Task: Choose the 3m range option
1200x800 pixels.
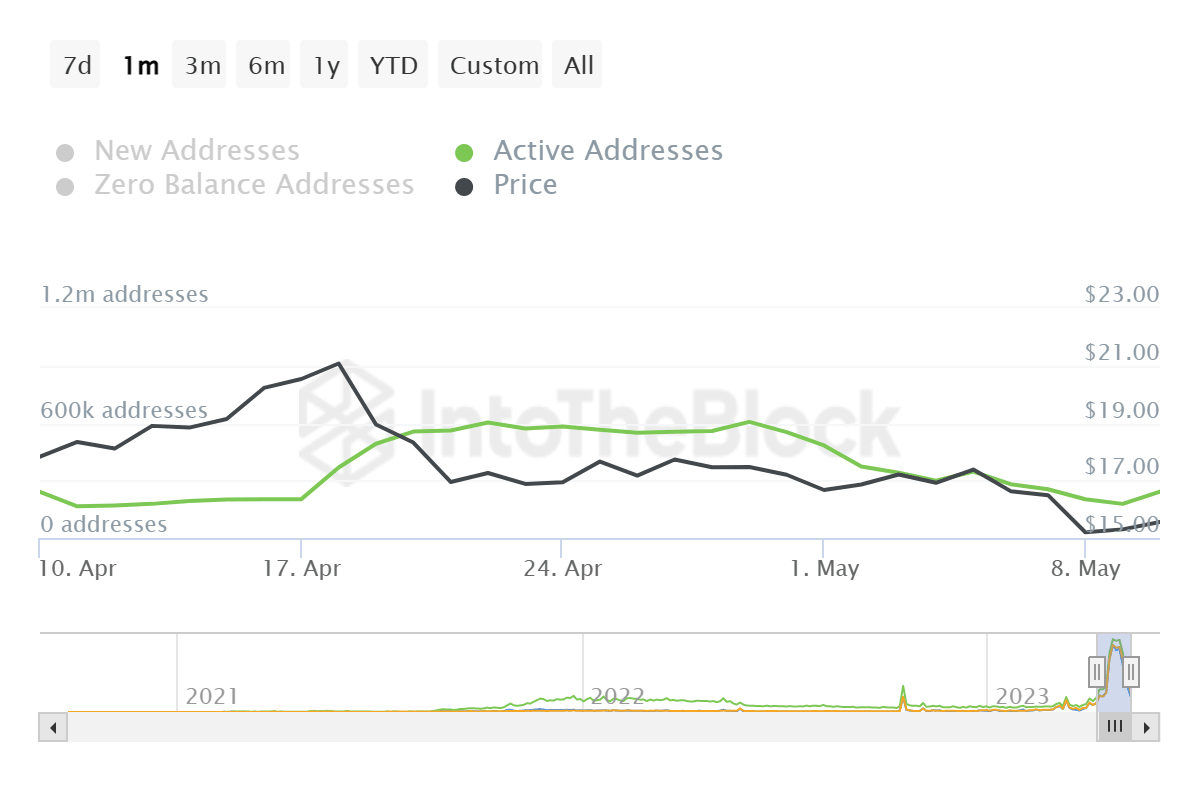Action: (x=202, y=66)
